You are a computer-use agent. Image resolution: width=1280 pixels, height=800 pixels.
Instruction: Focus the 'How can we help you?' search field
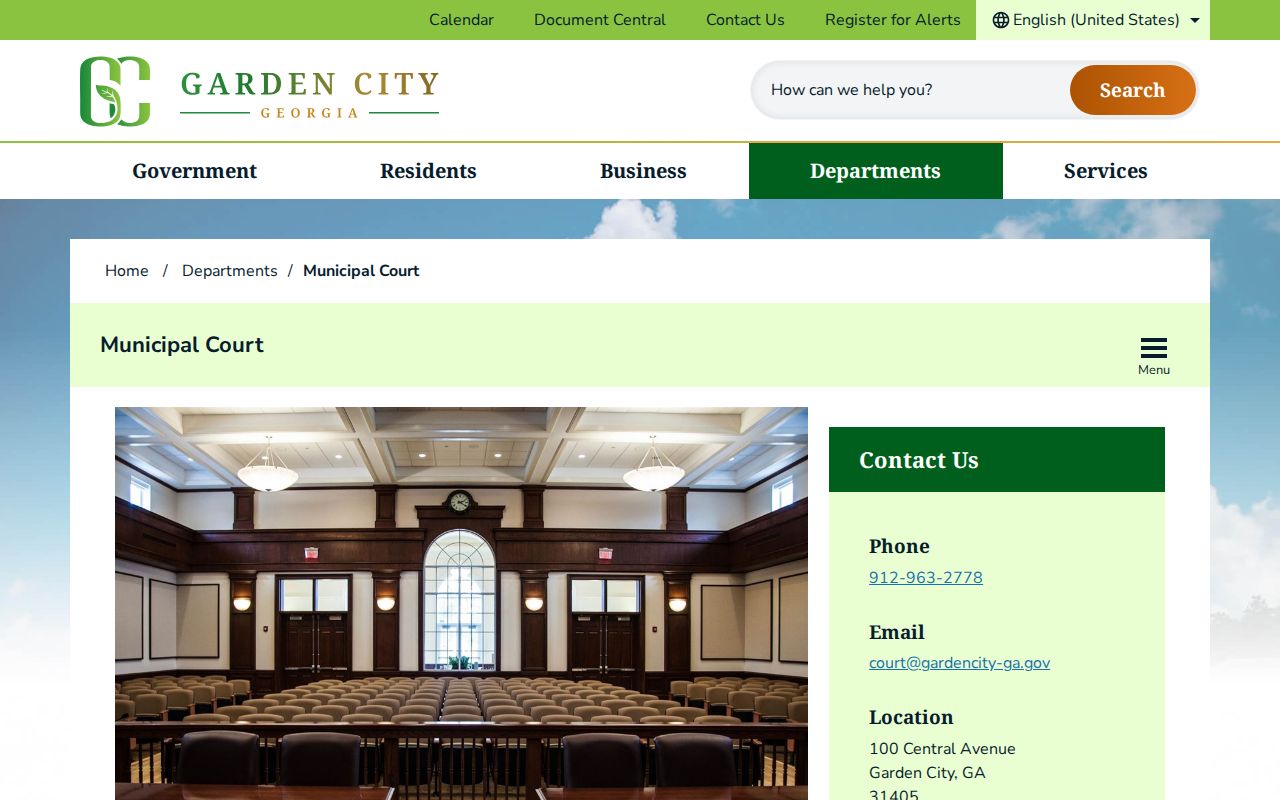(x=910, y=90)
